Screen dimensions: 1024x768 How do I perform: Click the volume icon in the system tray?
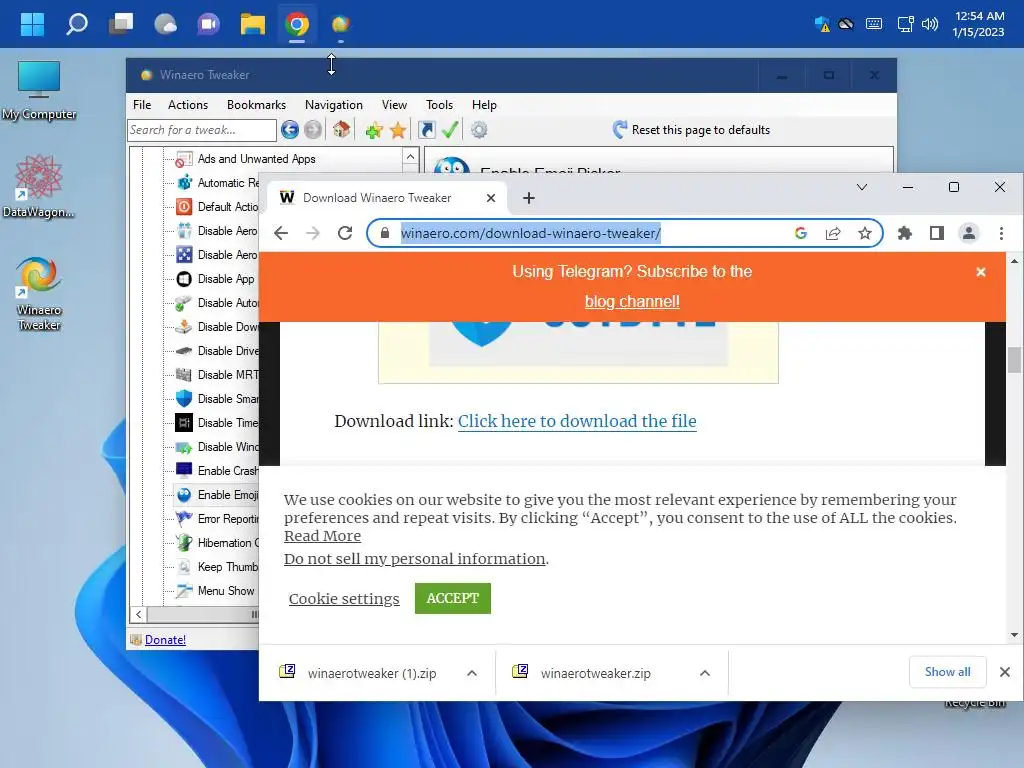point(929,25)
